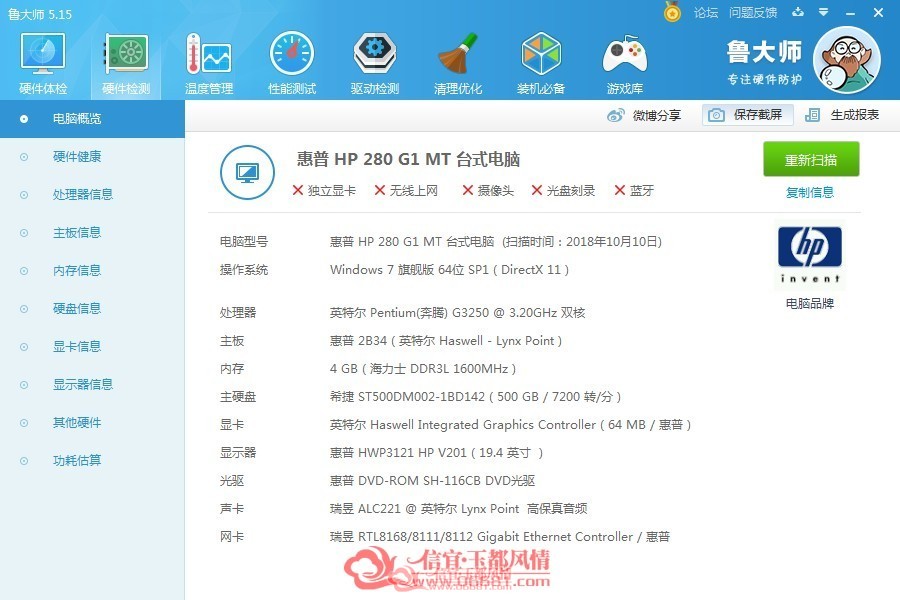Click the Windows 7 旗舰版 operating system text
The height and width of the screenshot is (600, 900).
pos(449,270)
